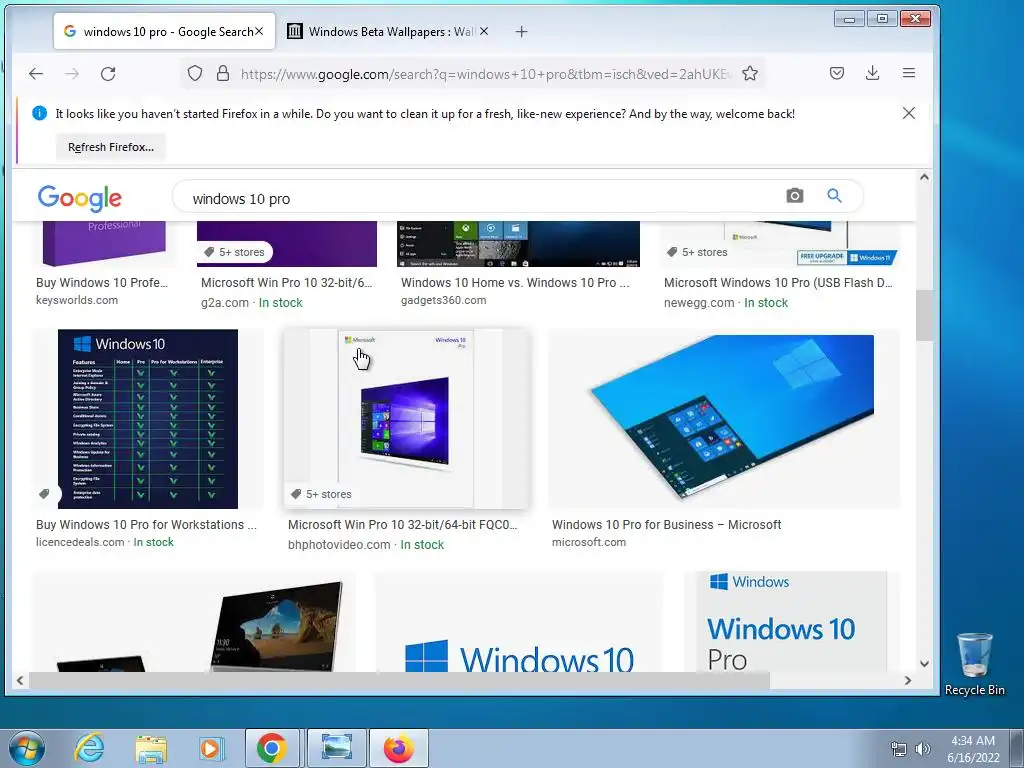Screen dimensions: 1024x768
Task: Click the horizontal scrollbar left arrow
Action: click(20, 680)
